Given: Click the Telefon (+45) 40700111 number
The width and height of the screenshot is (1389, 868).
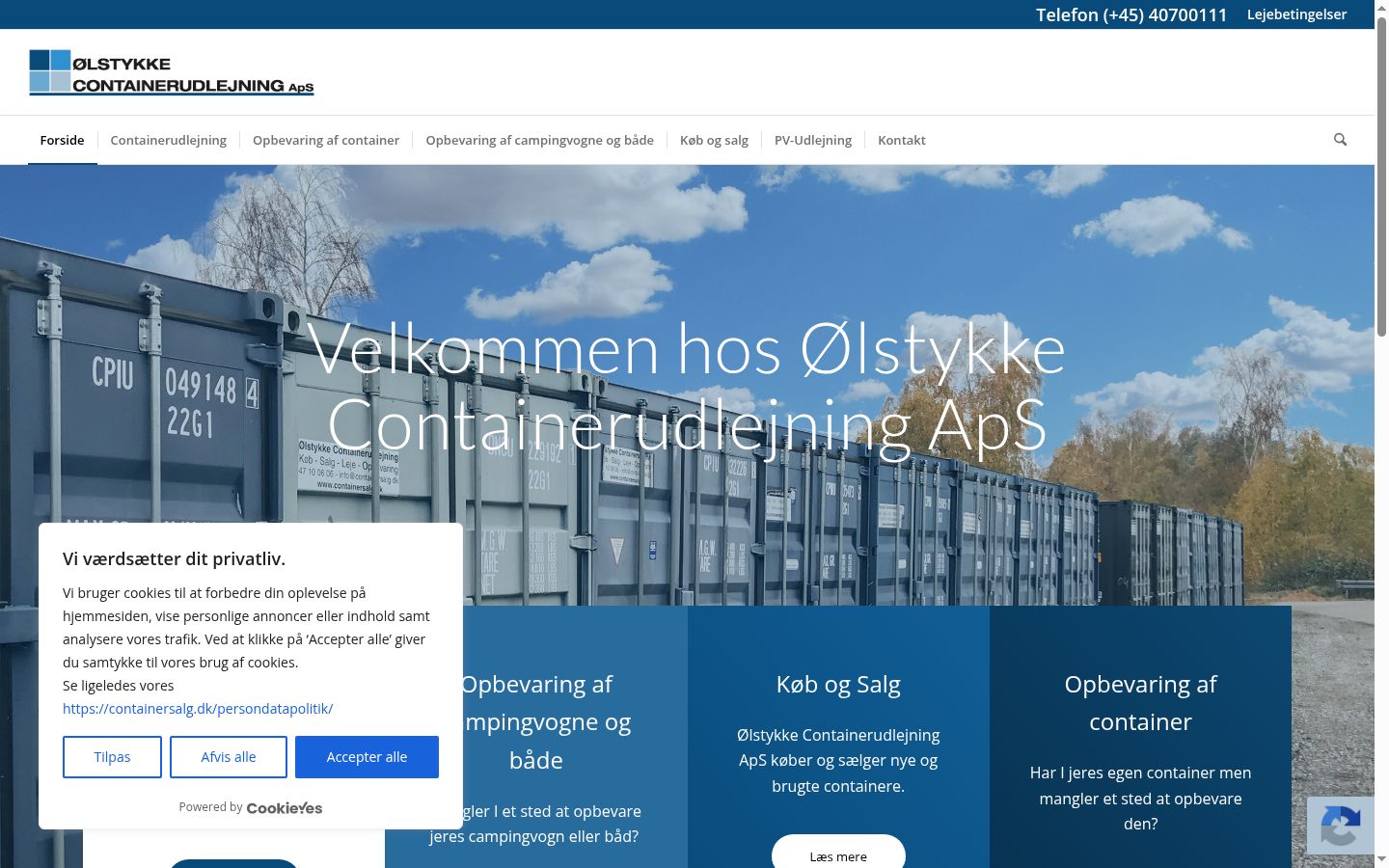Looking at the screenshot, I should coord(1131,14).
